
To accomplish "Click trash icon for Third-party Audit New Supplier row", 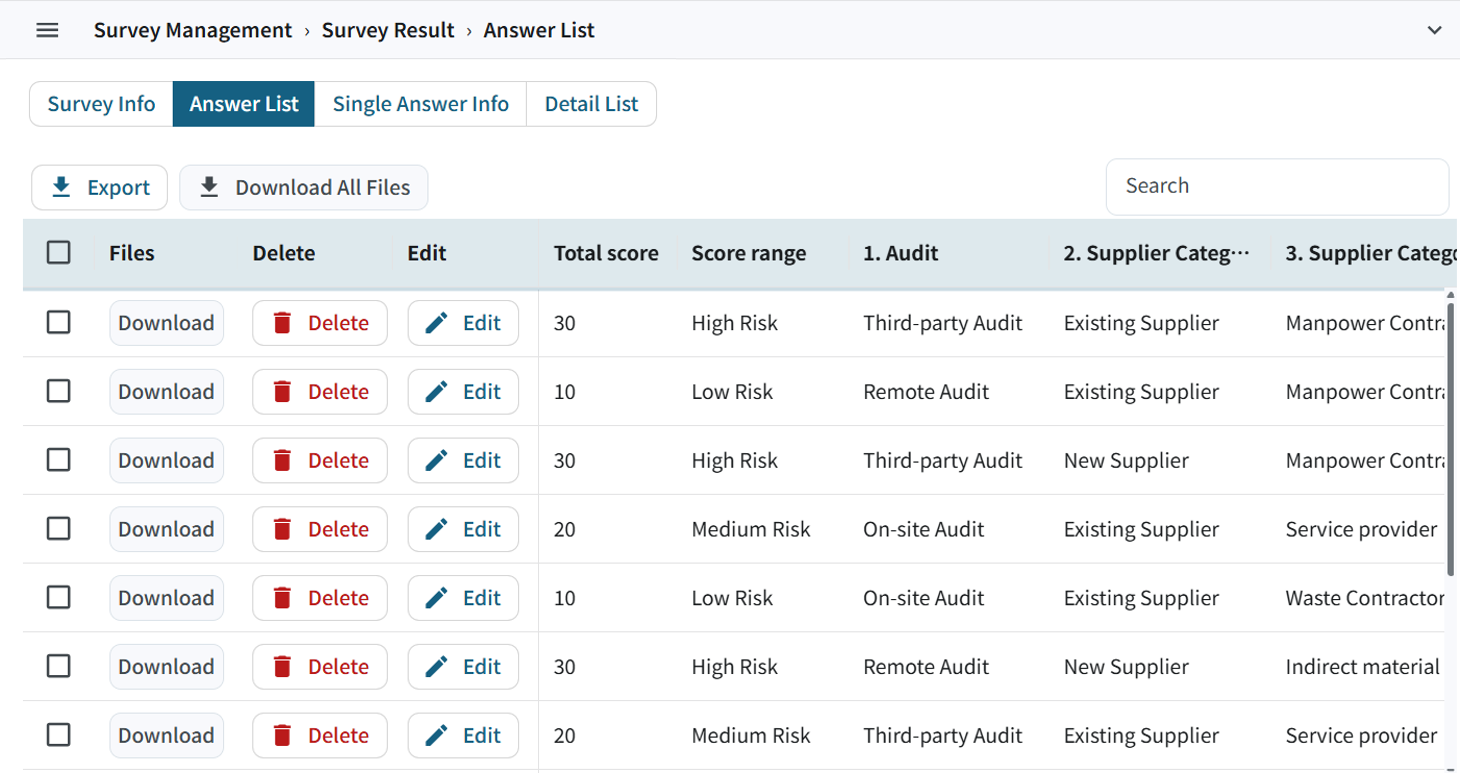I will [282, 460].
